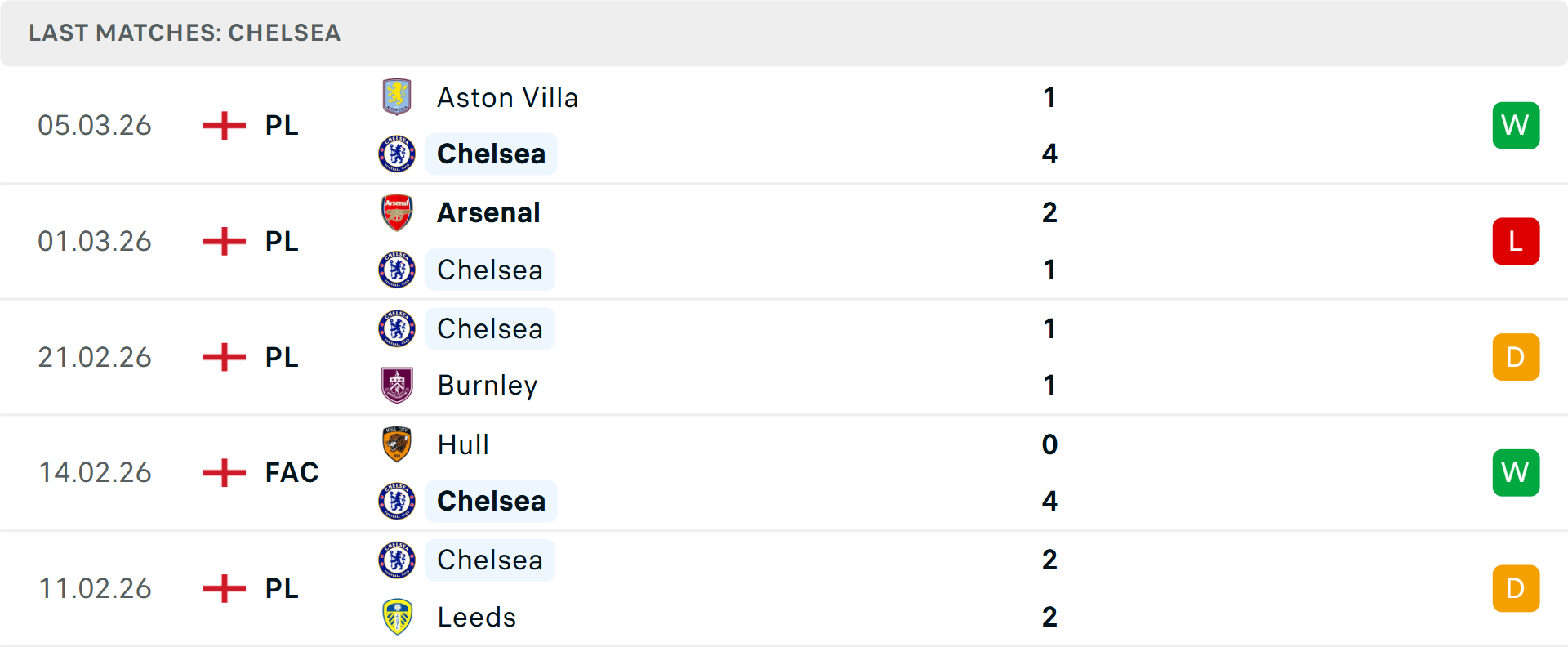Open the Arsenal team name link
This screenshot has height=647, width=1568.
[x=488, y=212]
